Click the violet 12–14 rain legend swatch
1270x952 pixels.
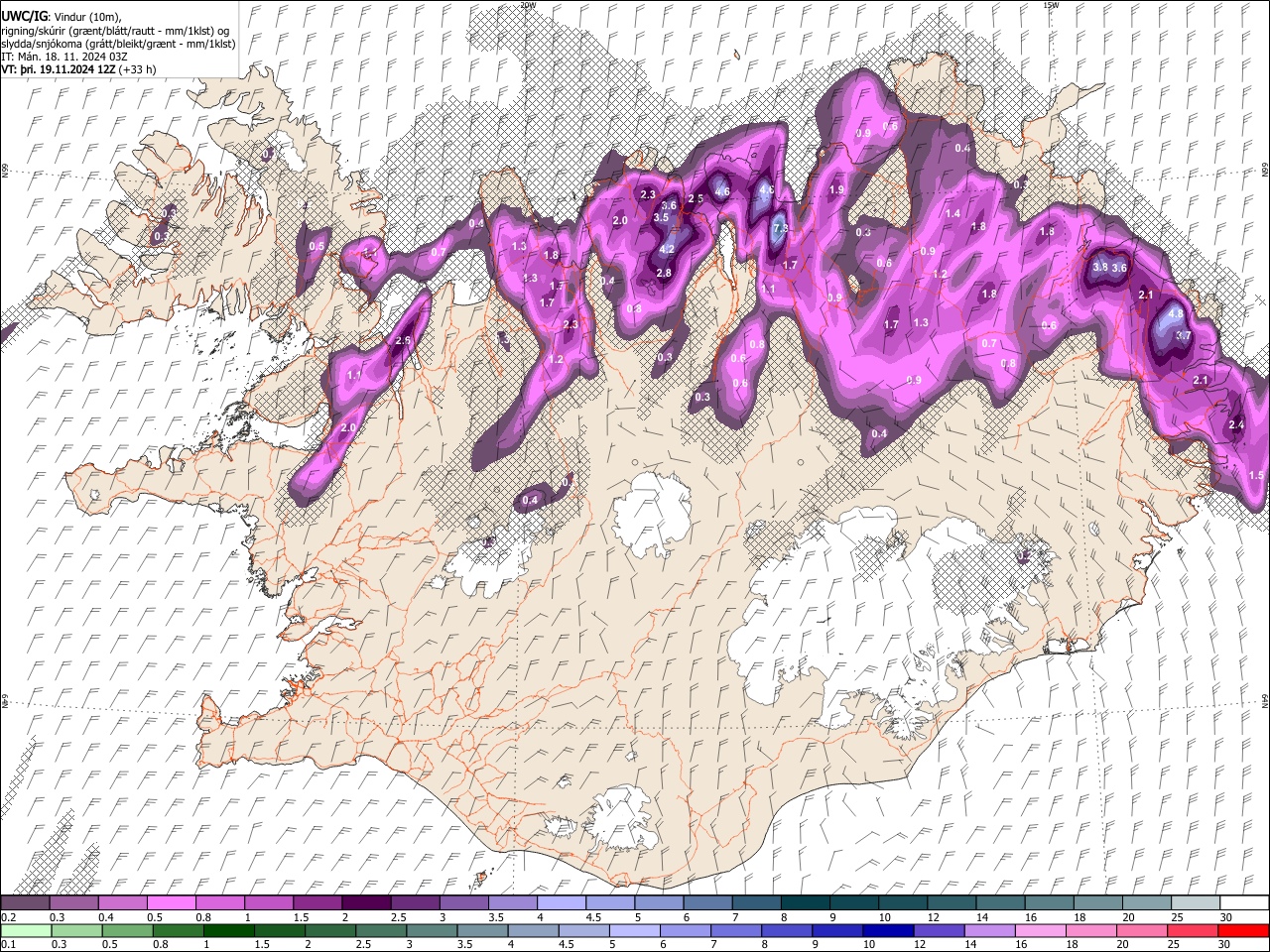(x=940, y=930)
